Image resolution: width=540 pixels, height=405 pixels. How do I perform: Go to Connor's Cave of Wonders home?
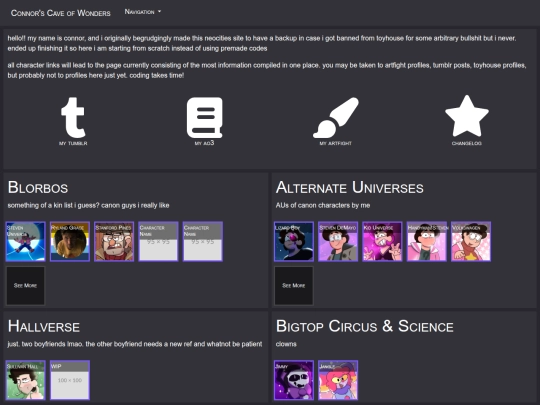(x=61, y=13)
